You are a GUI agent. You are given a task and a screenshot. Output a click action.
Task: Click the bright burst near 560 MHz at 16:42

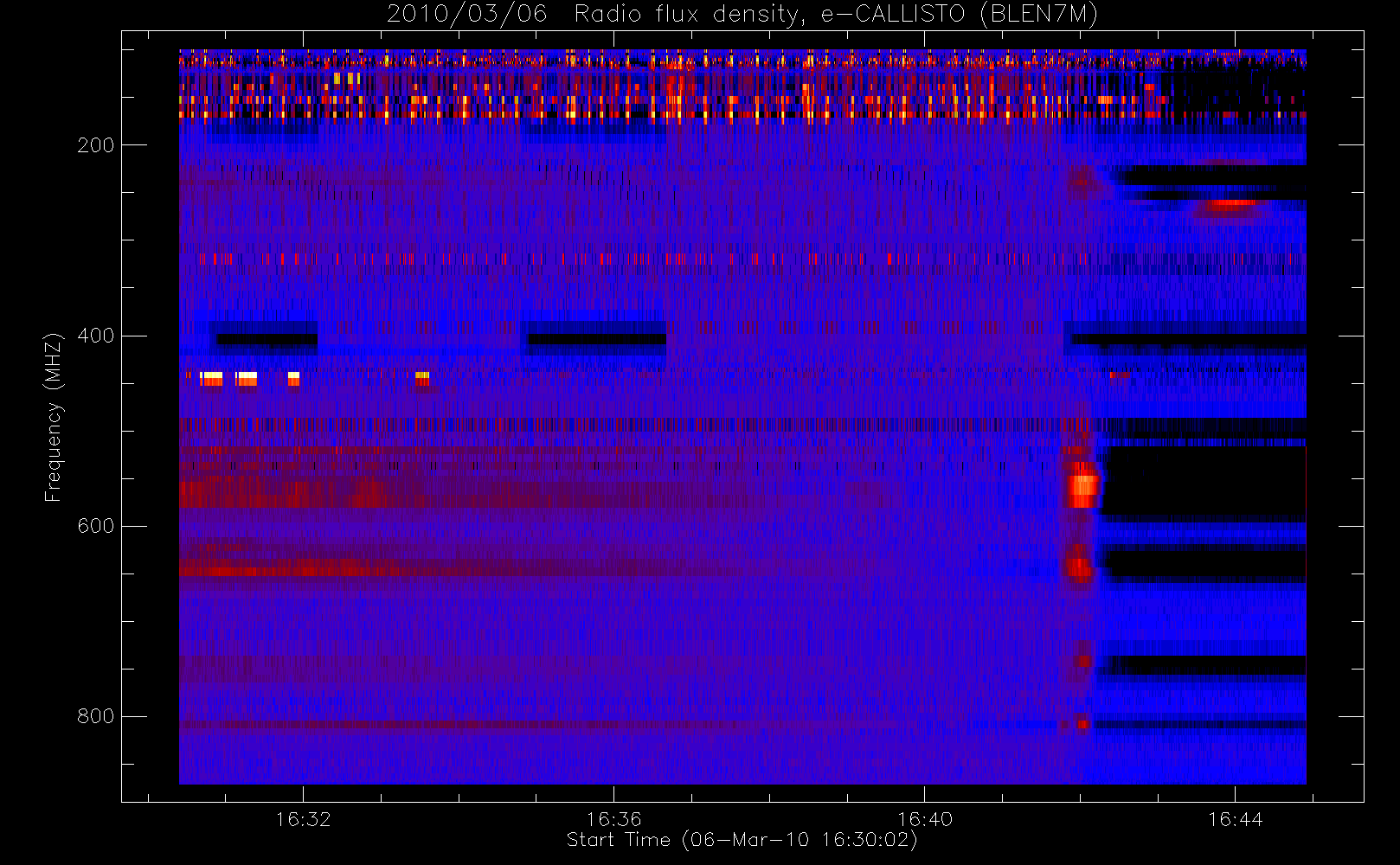point(1082,487)
